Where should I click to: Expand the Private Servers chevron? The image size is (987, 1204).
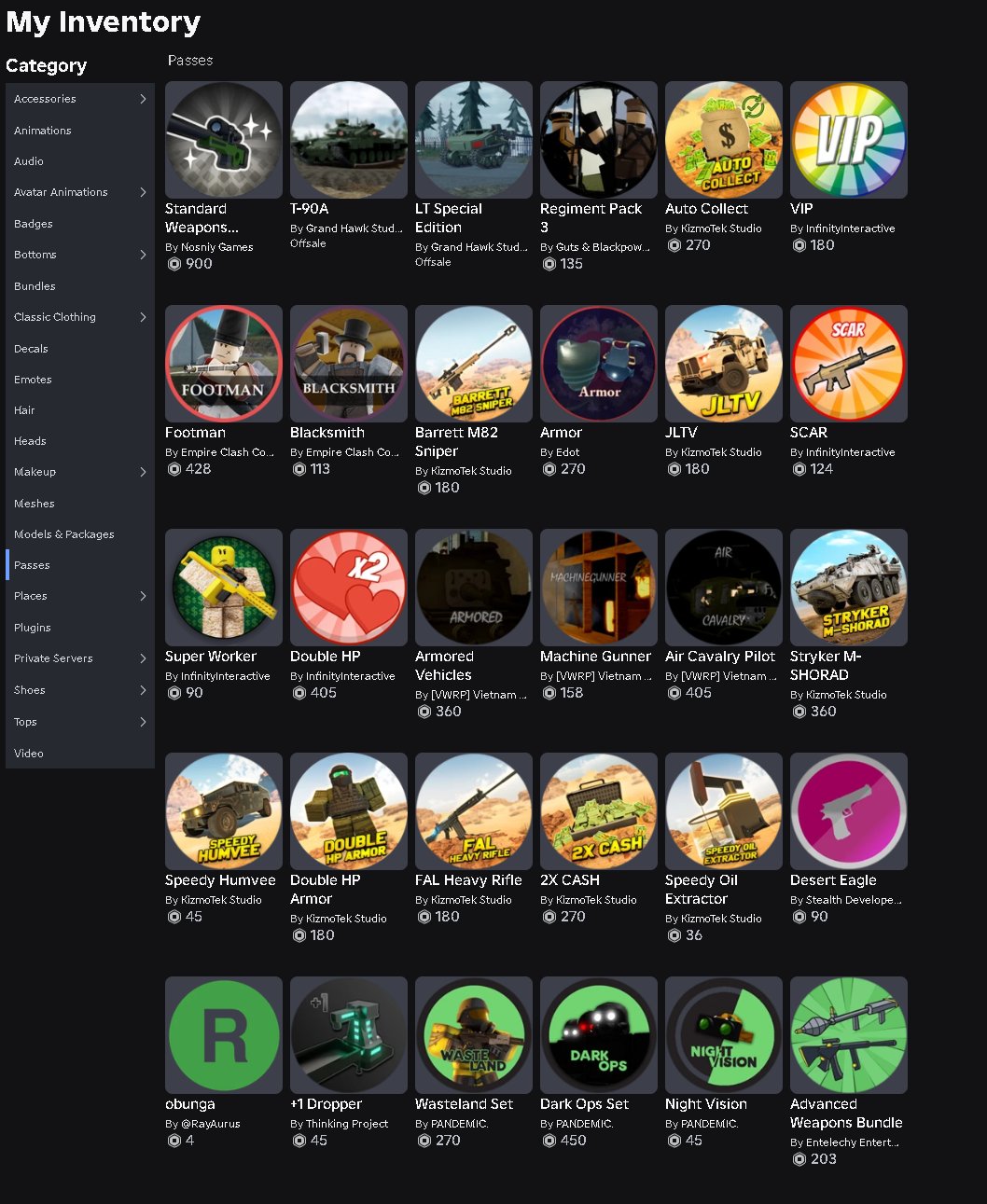pos(143,658)
